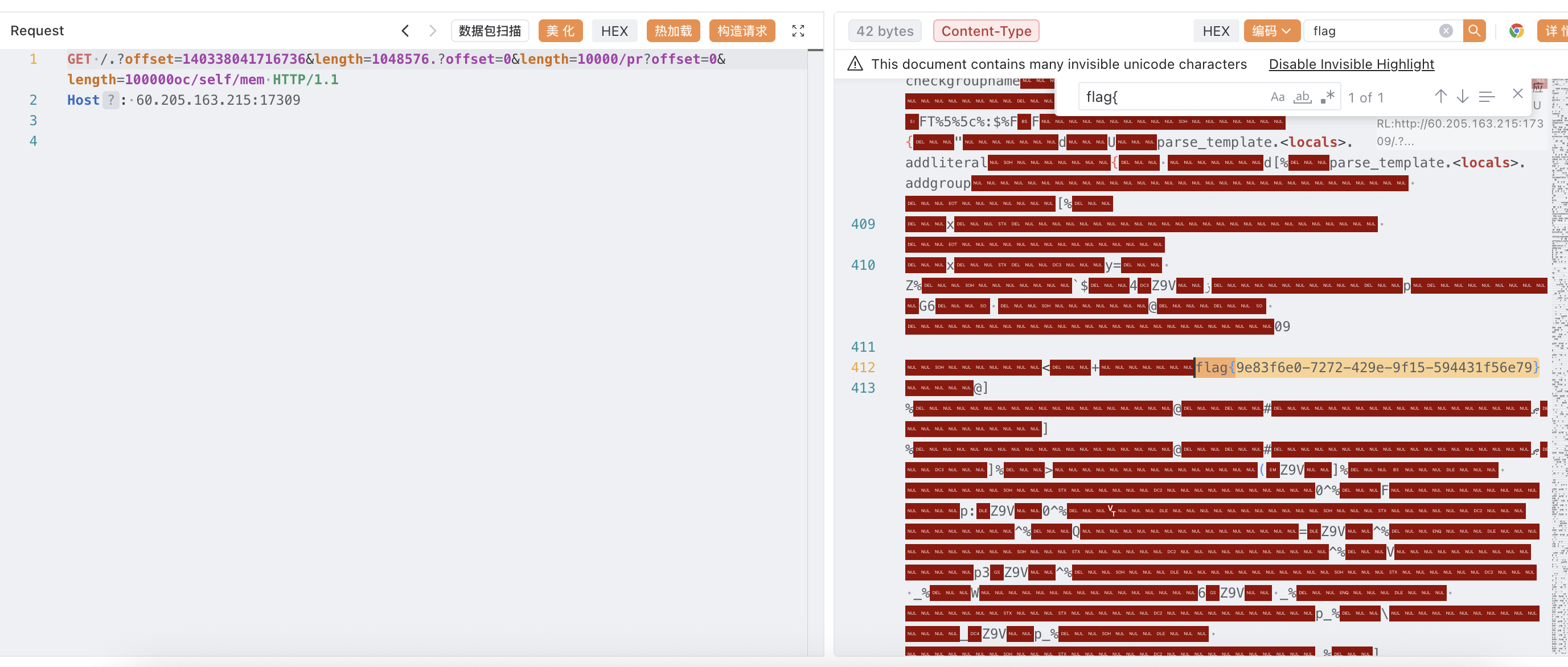
Task: Toggle find in selection
Action: (1487, 97)
